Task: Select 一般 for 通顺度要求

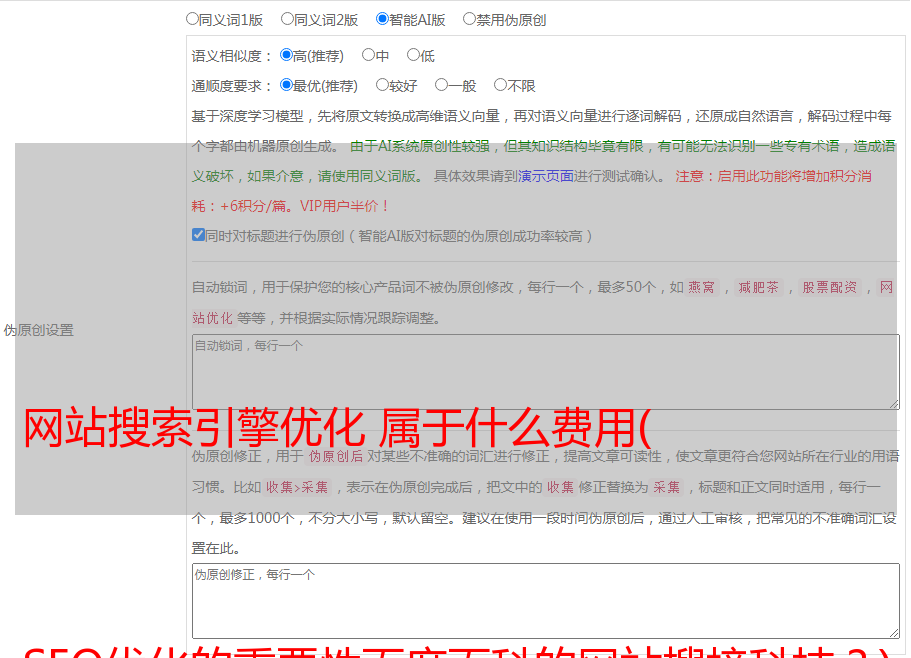Action: tap(441, 86)
